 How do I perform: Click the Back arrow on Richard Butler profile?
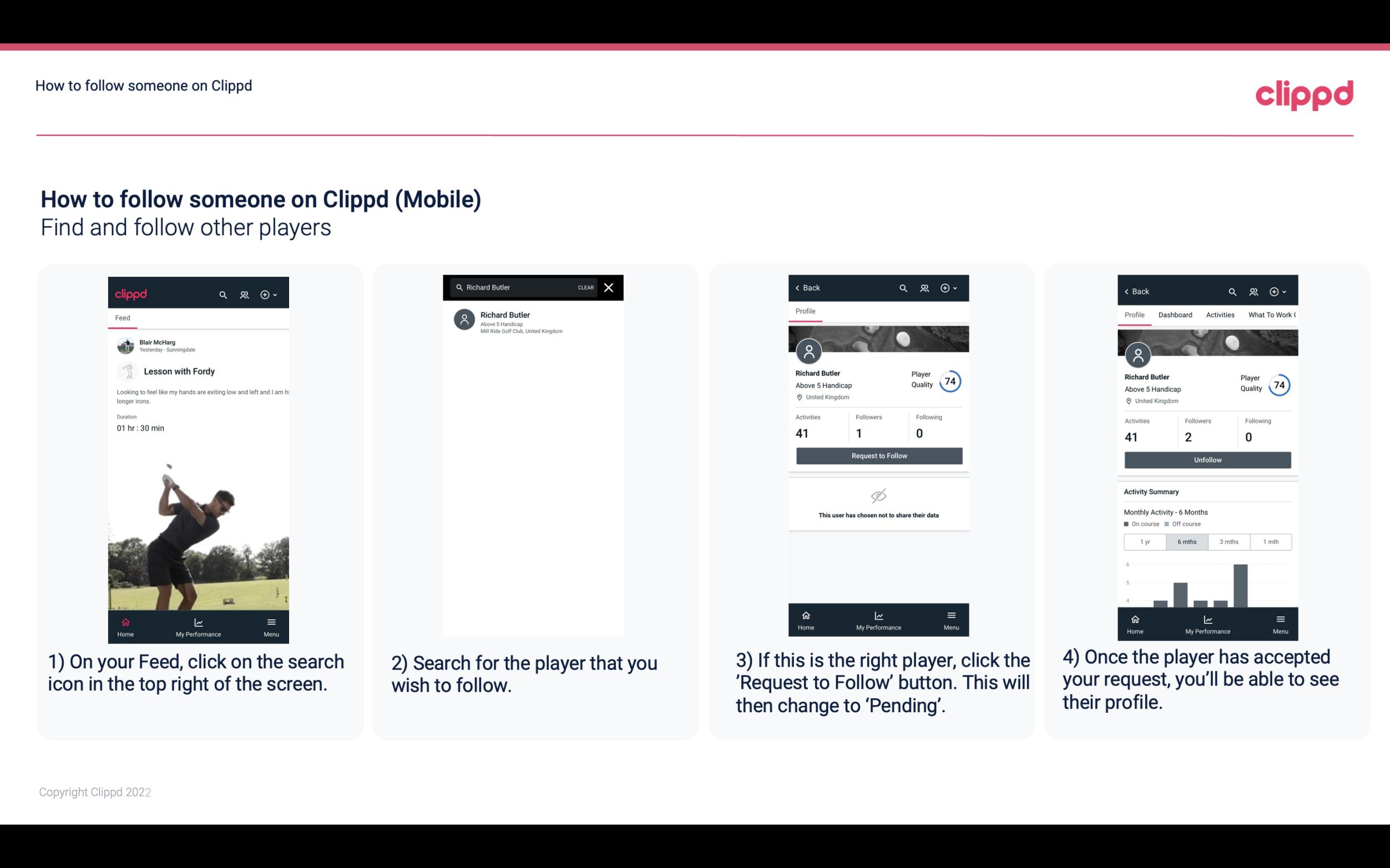tap(800, 287)
